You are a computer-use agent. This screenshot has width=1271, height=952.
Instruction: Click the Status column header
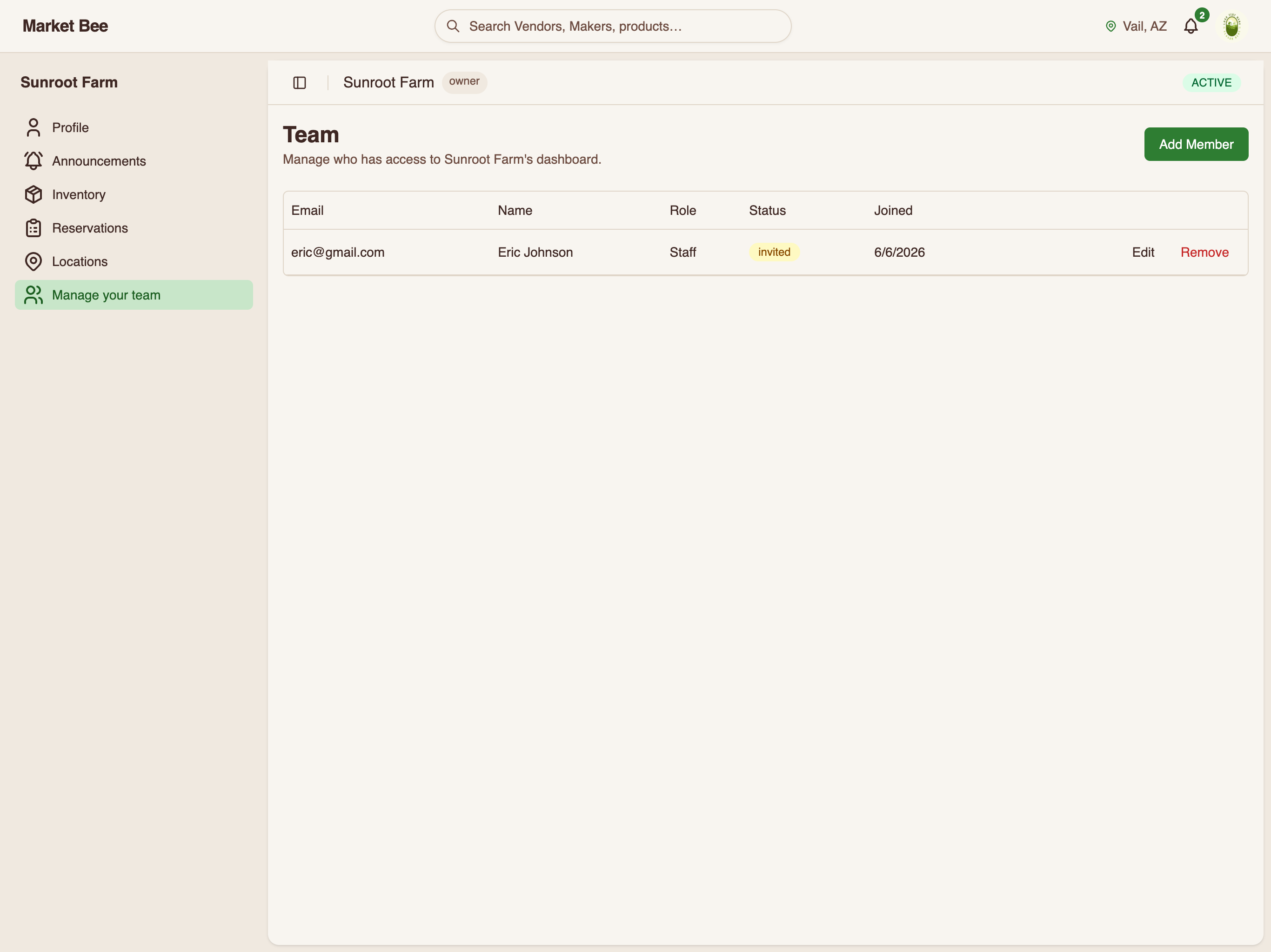[767, 210]
